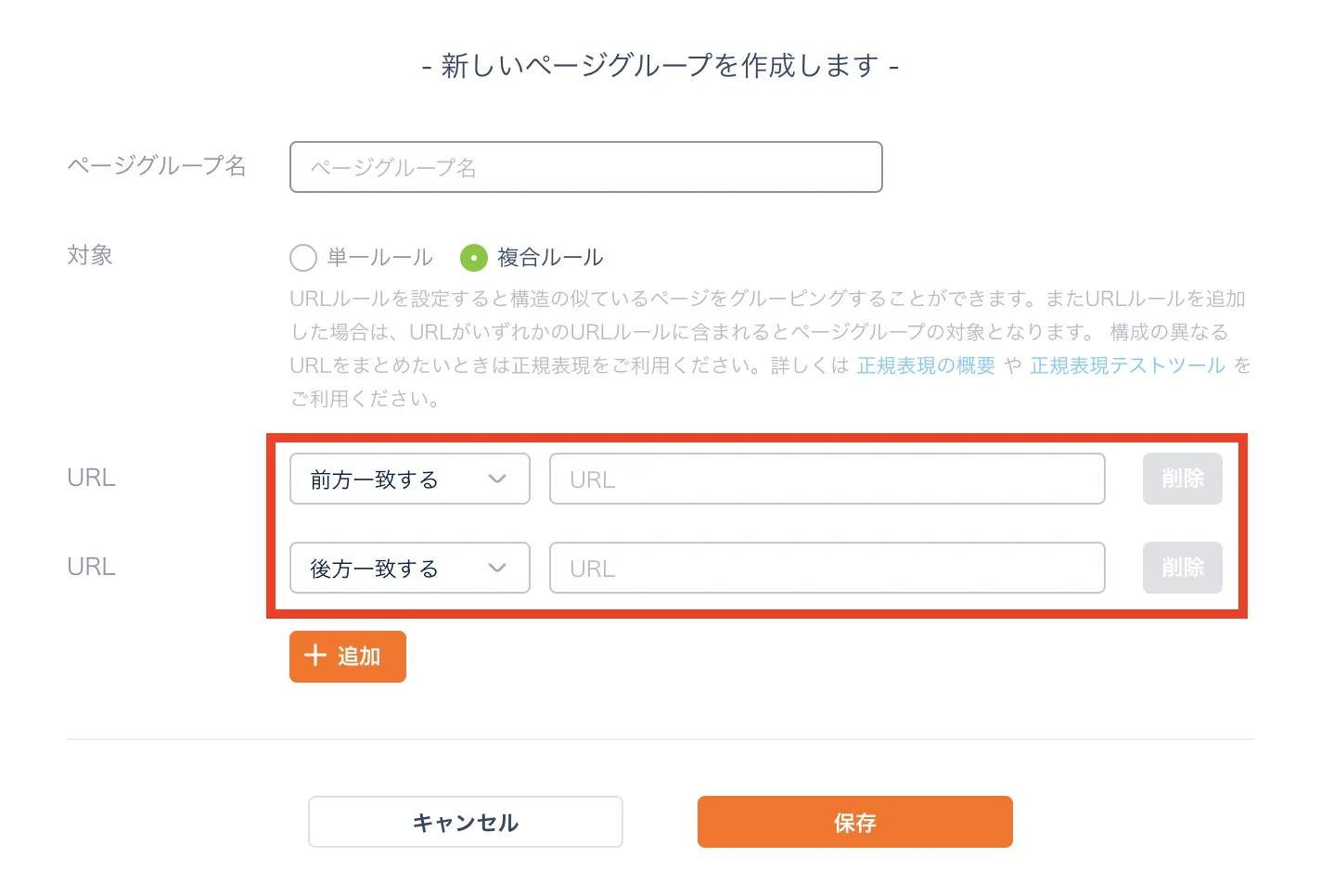Click chevron arrow in 前方一致する dropdown

(497, 479)
